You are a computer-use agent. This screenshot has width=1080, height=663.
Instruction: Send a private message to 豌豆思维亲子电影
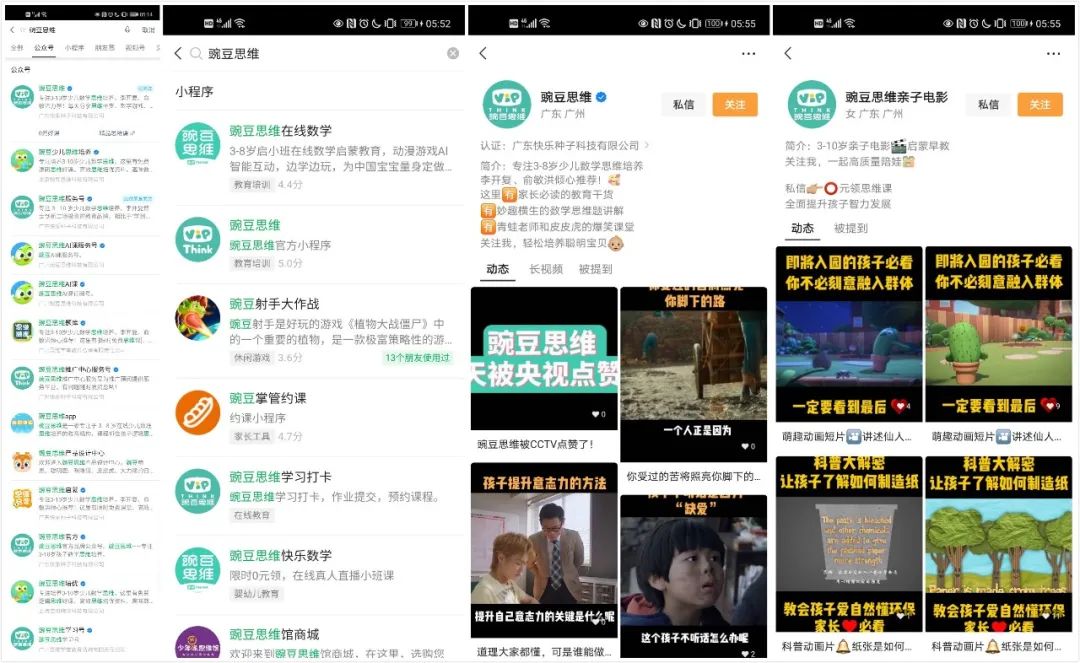988,105
